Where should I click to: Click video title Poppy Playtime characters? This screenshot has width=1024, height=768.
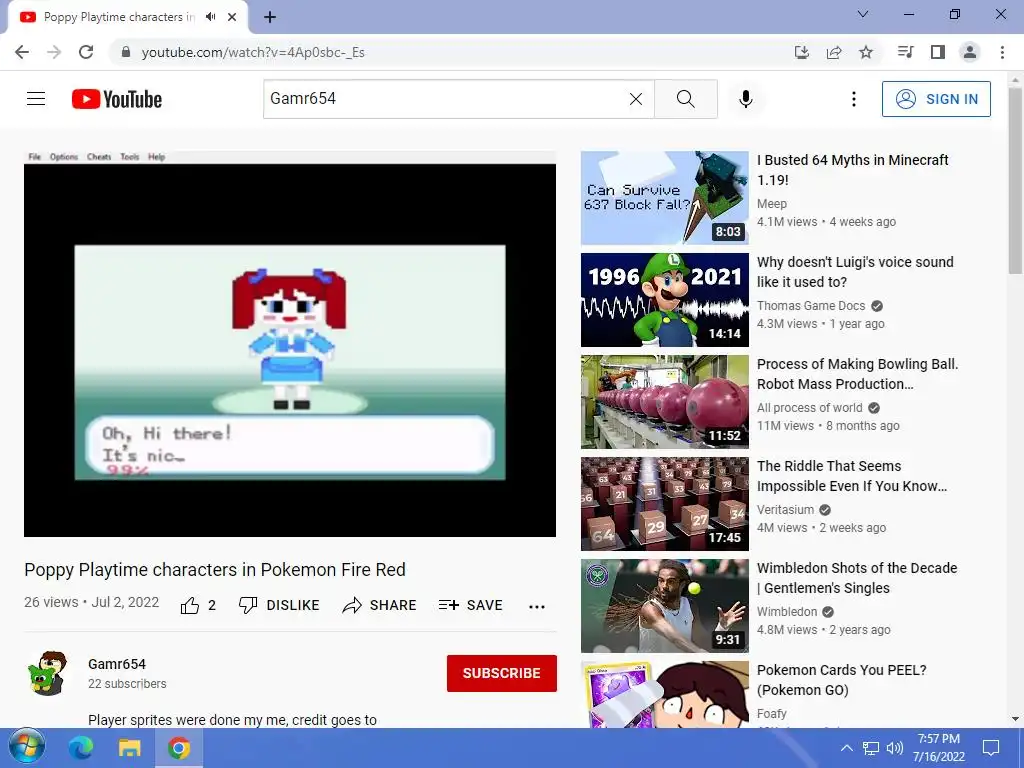click(x=215, y=570)
